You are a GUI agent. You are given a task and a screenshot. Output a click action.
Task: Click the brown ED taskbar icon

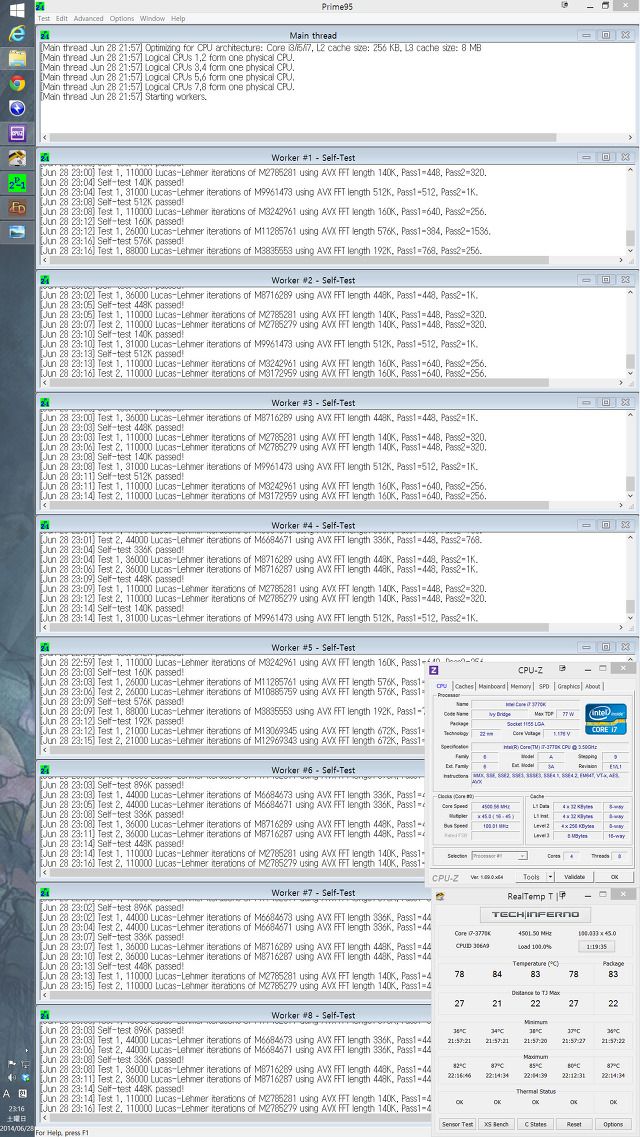[17, 207]
